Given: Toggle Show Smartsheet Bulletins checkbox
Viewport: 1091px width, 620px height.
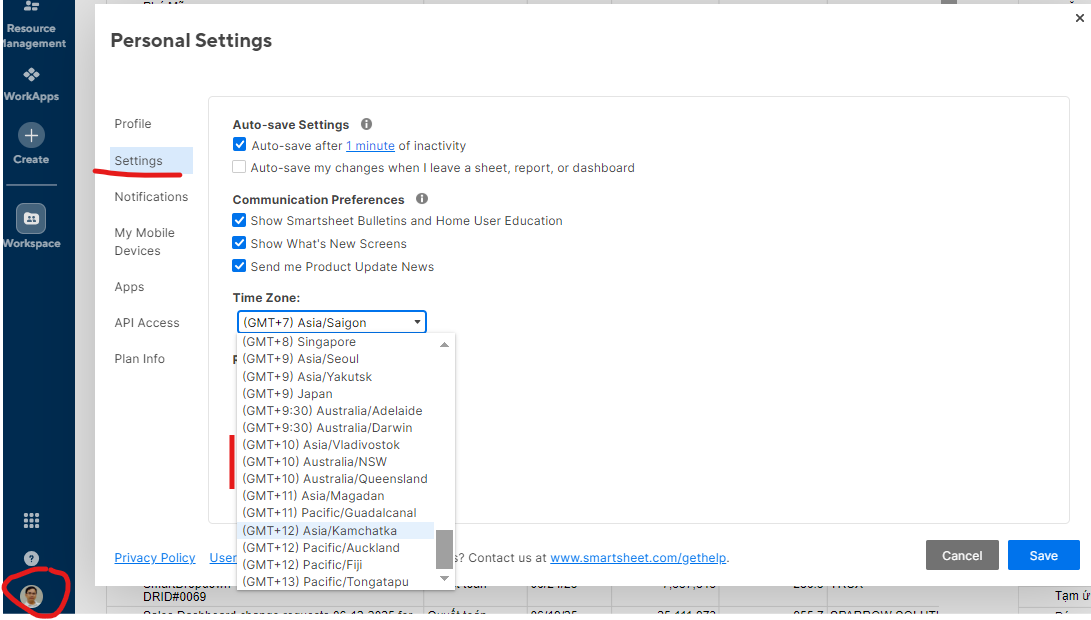Looking at the screenshot, I should [239, 220].
